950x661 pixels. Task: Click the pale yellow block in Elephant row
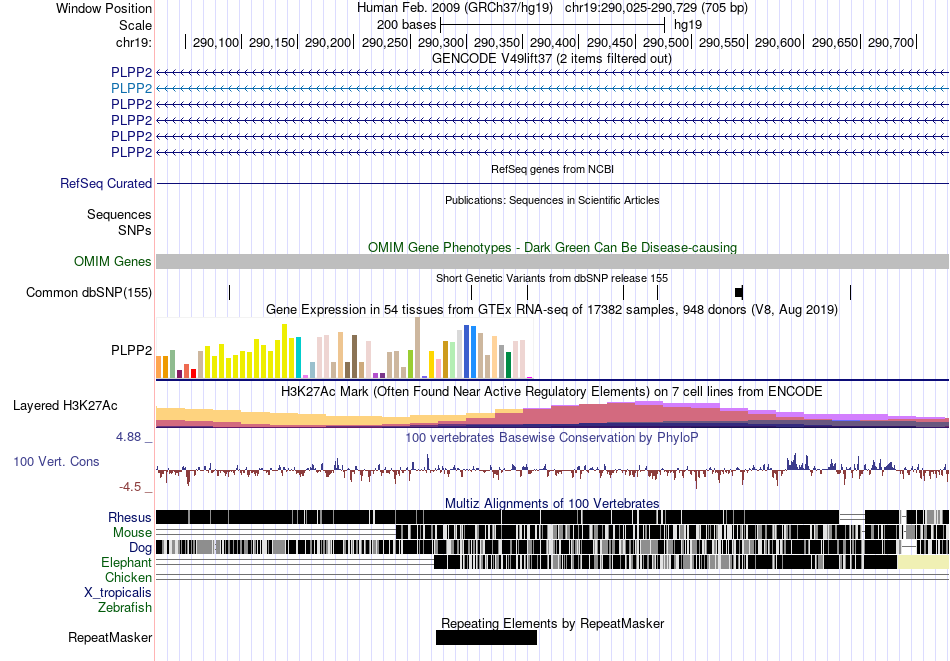[x=923, y=562]
